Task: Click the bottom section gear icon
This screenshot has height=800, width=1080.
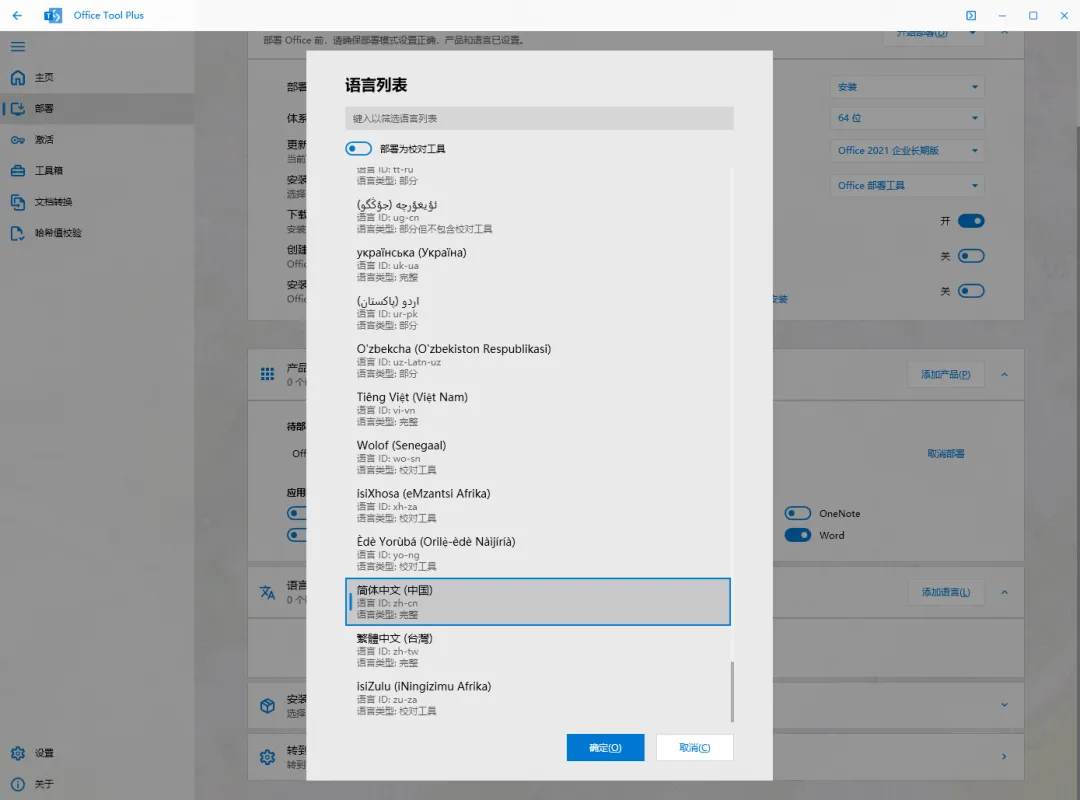Action: pyautogui.click(x=267, y=757)
